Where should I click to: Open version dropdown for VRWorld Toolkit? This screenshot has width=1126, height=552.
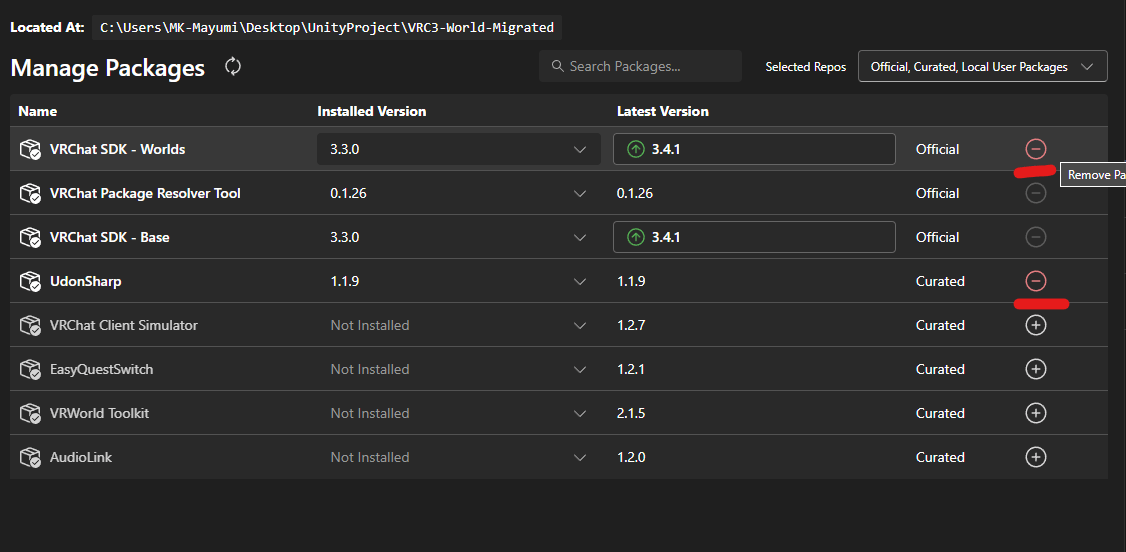click(458, 413)
